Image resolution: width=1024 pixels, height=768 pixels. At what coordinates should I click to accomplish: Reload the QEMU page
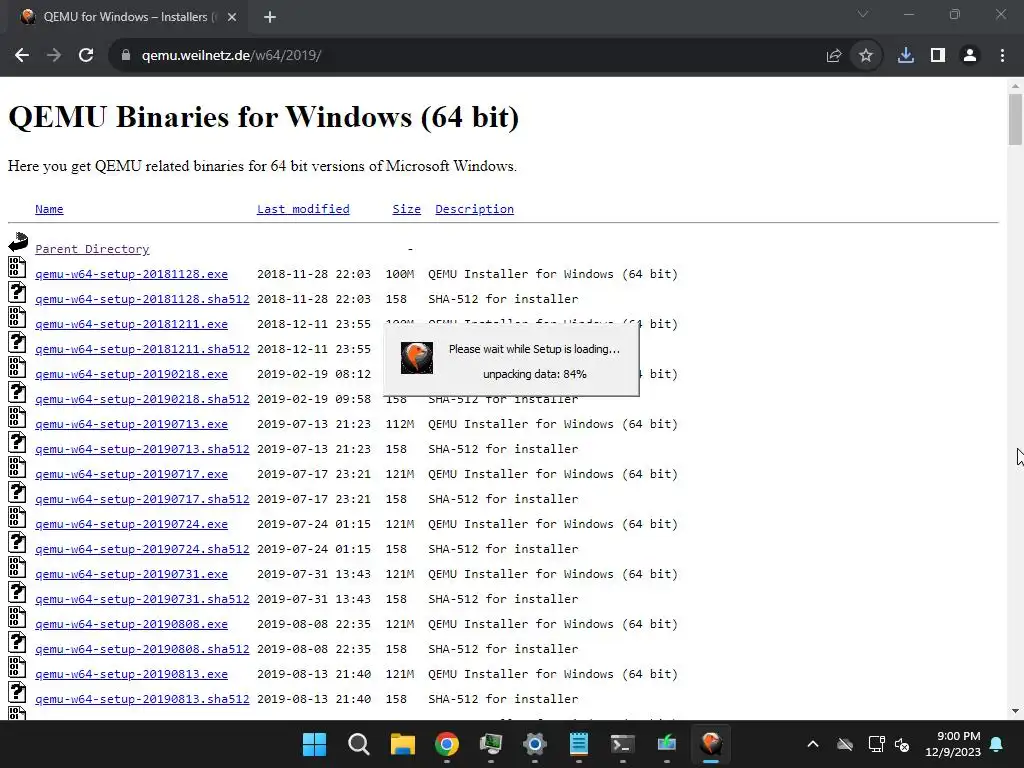(86, 56)
